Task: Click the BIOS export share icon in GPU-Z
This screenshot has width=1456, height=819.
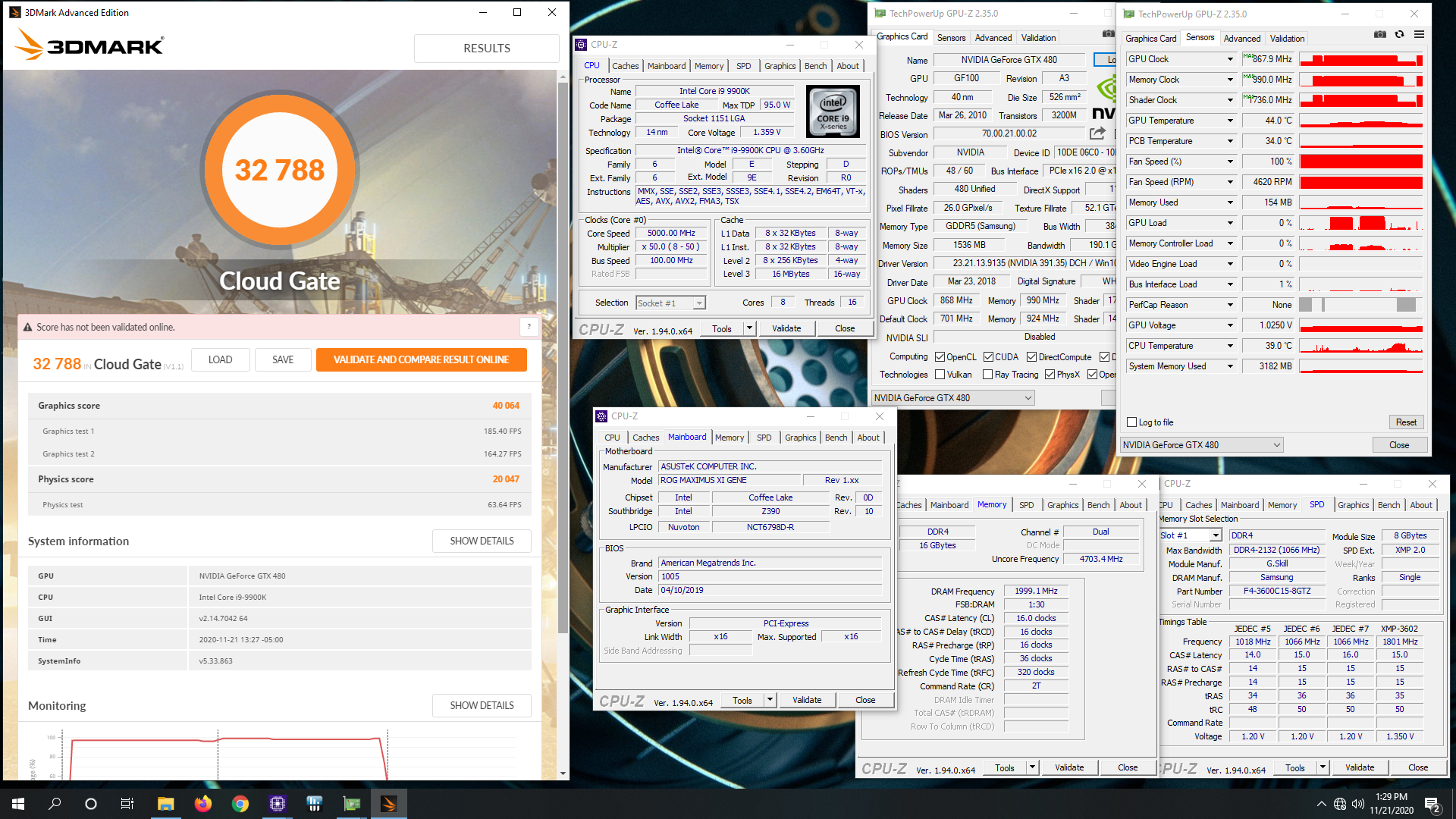Action: pos(1097,133)
